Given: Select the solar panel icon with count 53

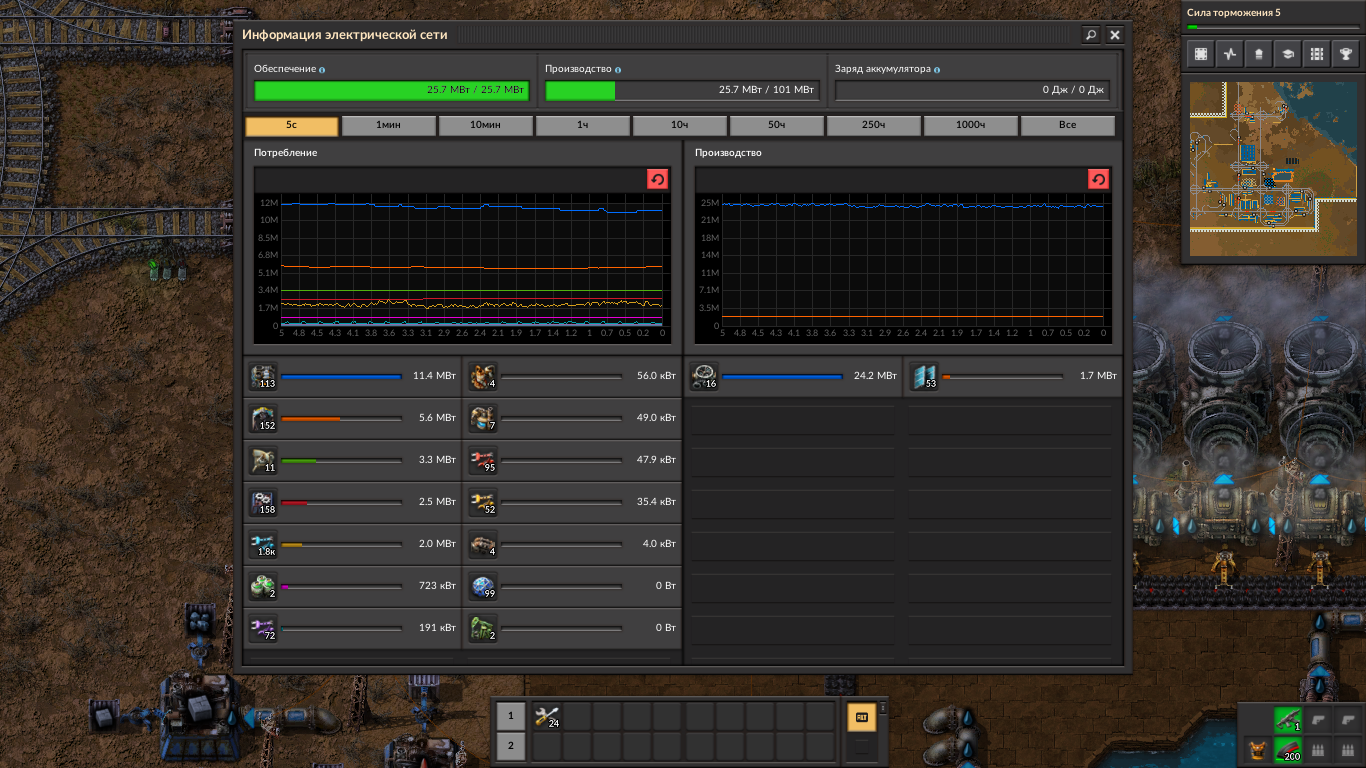Looking at the screenshot, I should pos(924,377).
